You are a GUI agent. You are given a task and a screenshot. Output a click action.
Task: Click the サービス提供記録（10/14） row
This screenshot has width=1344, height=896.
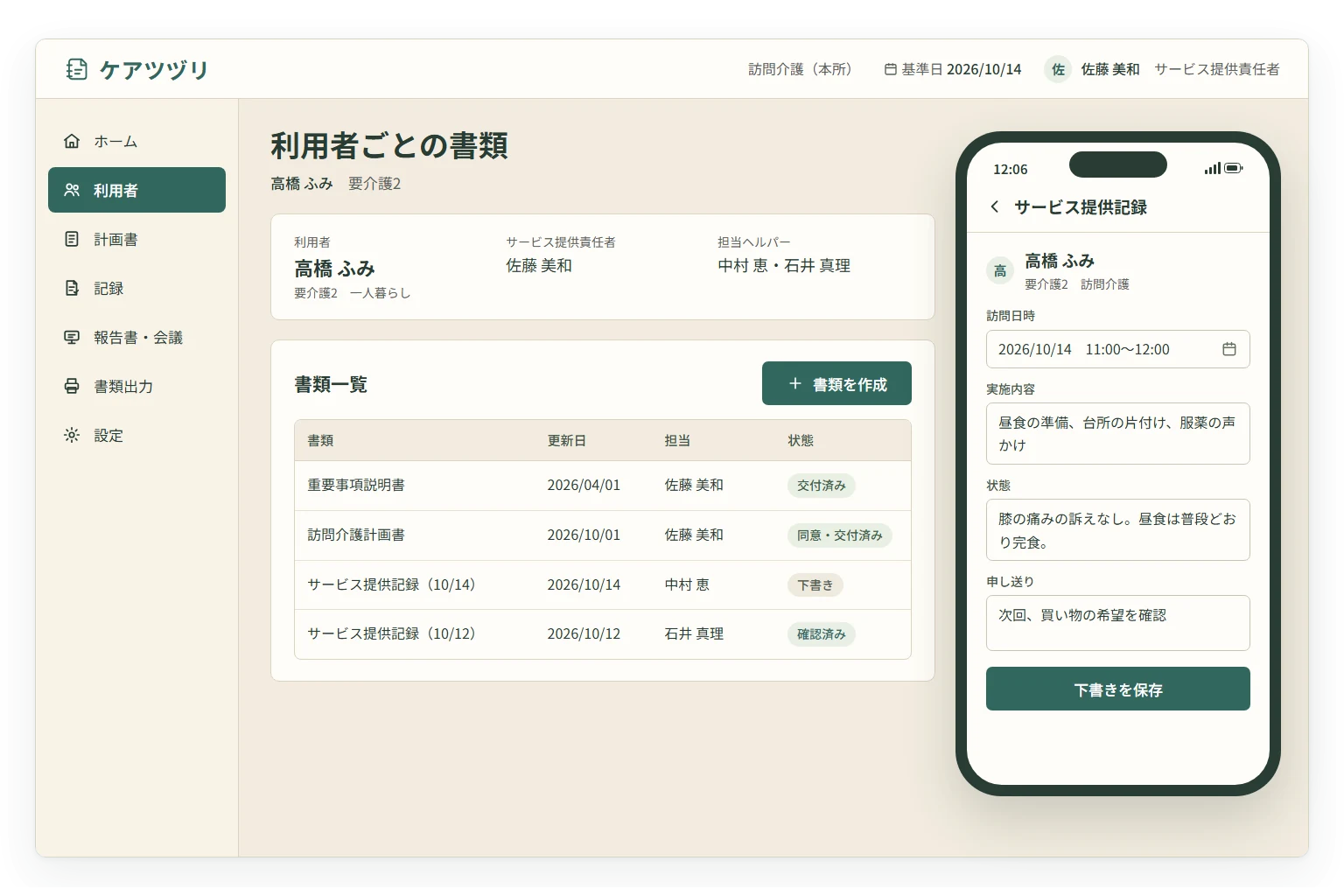coord(603,584)
